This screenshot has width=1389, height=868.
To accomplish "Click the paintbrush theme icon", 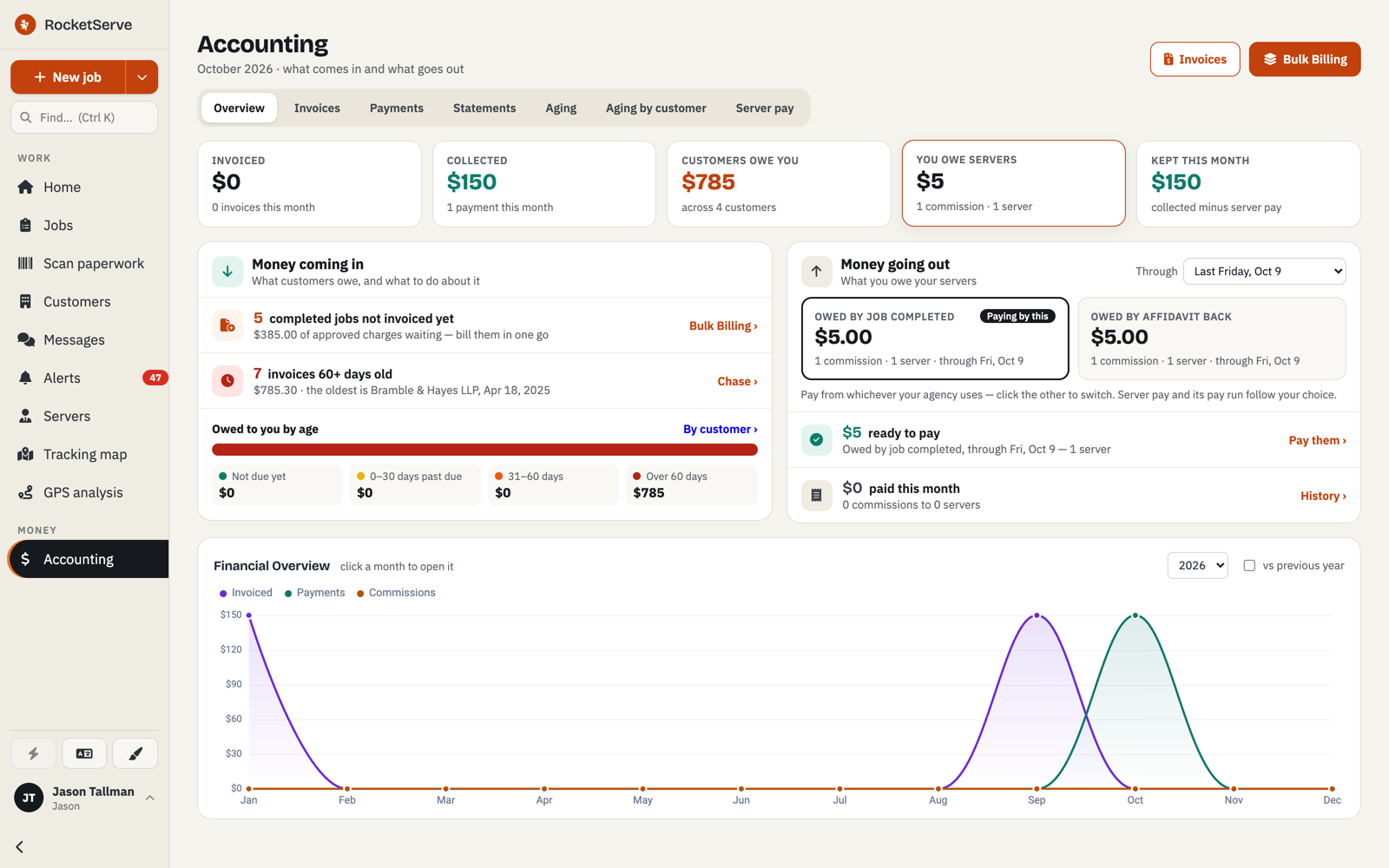I will click(135, 753).
